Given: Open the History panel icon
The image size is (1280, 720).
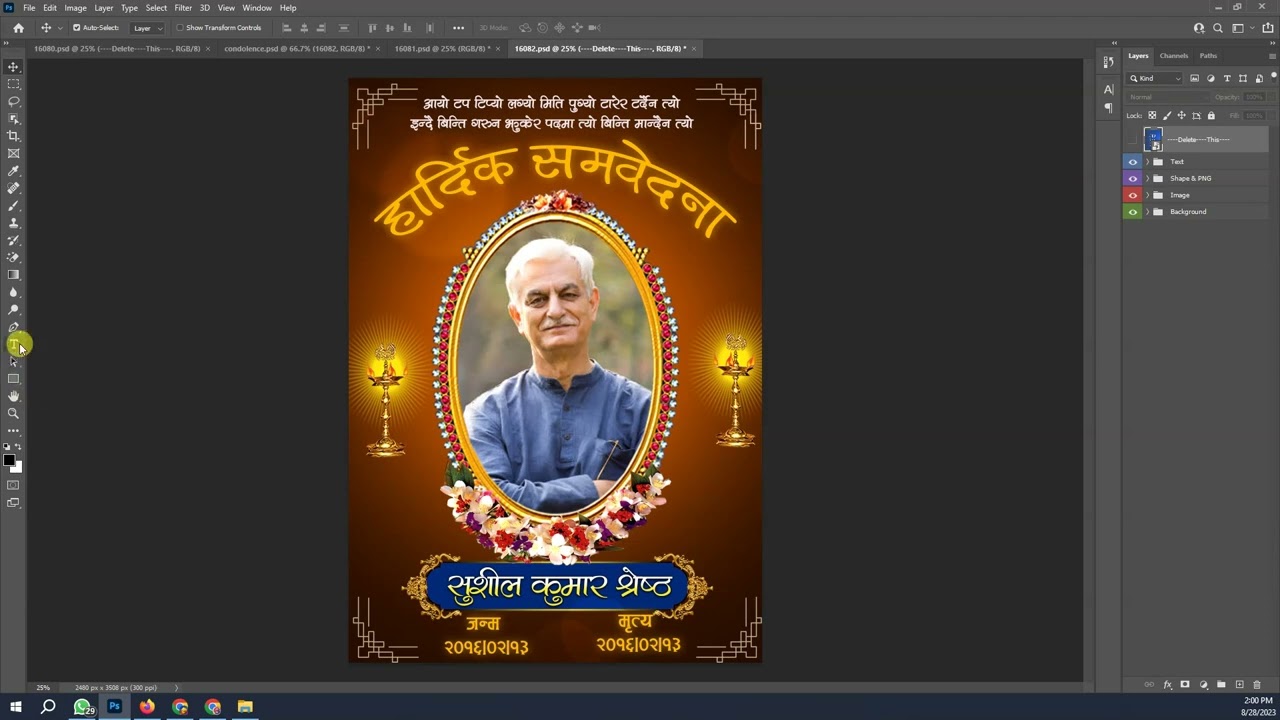Looking at the screenshot, I should [1108, 62].
